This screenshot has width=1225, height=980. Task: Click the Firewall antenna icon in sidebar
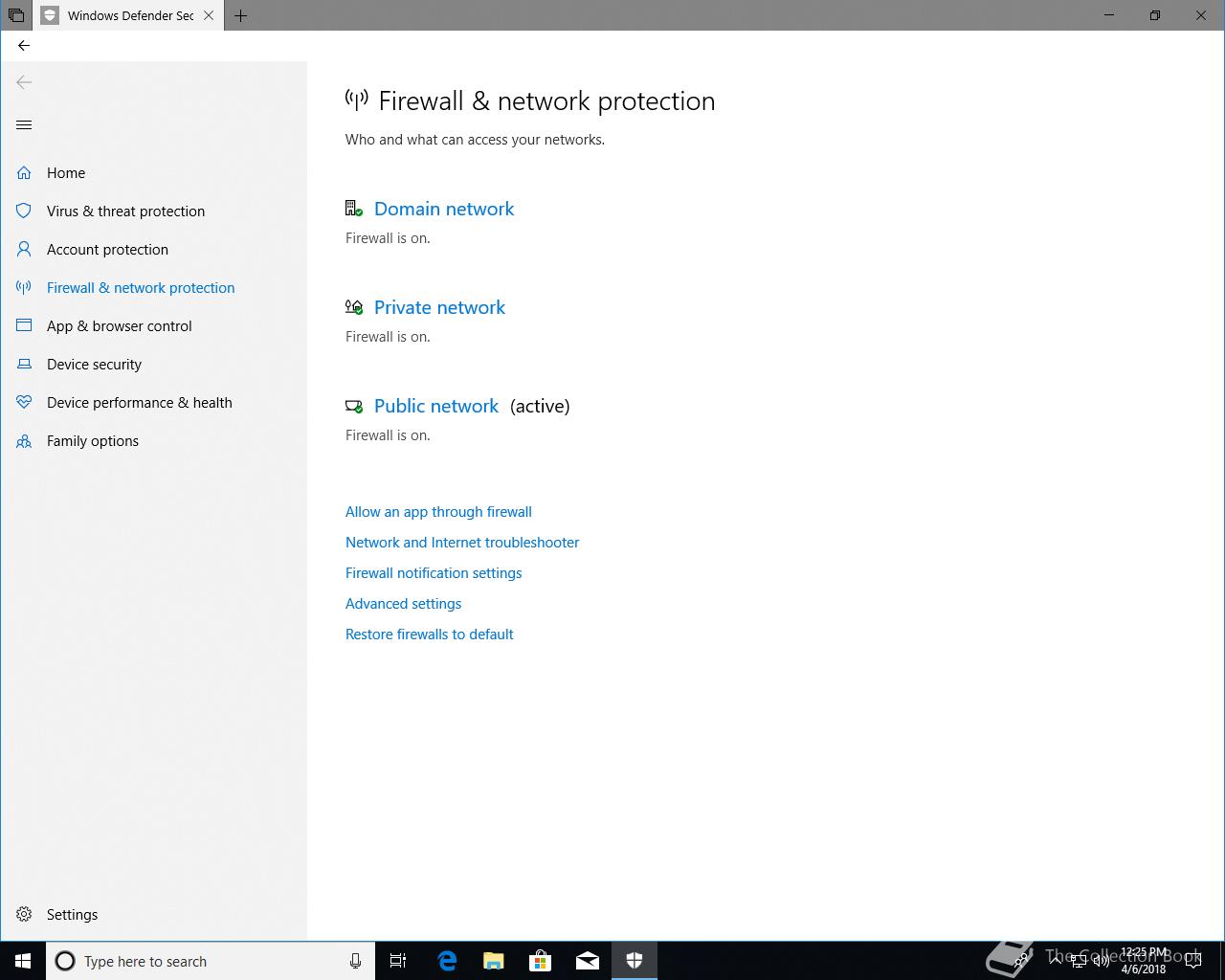pyautogui.click(x=24, y=288)
